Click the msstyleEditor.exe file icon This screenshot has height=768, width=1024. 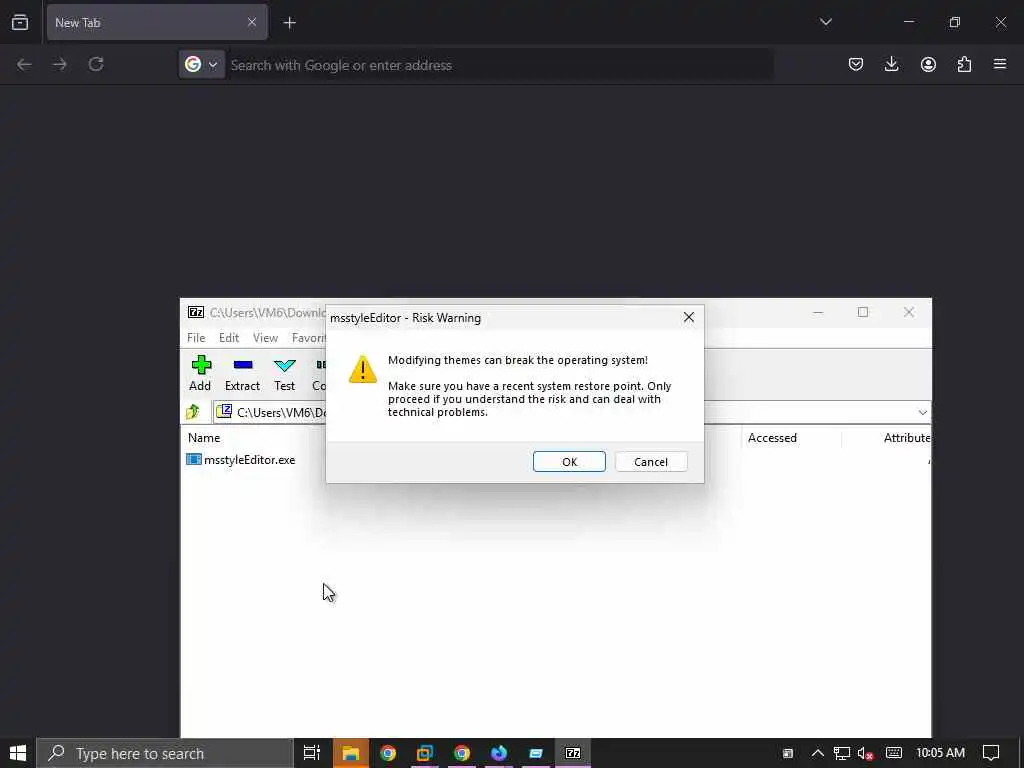click(x=193, y=460)
